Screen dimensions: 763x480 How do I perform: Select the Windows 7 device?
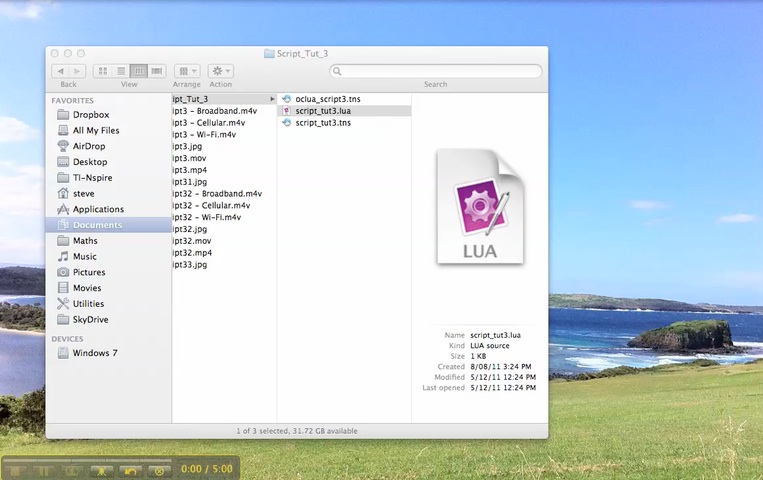(95, 353)
